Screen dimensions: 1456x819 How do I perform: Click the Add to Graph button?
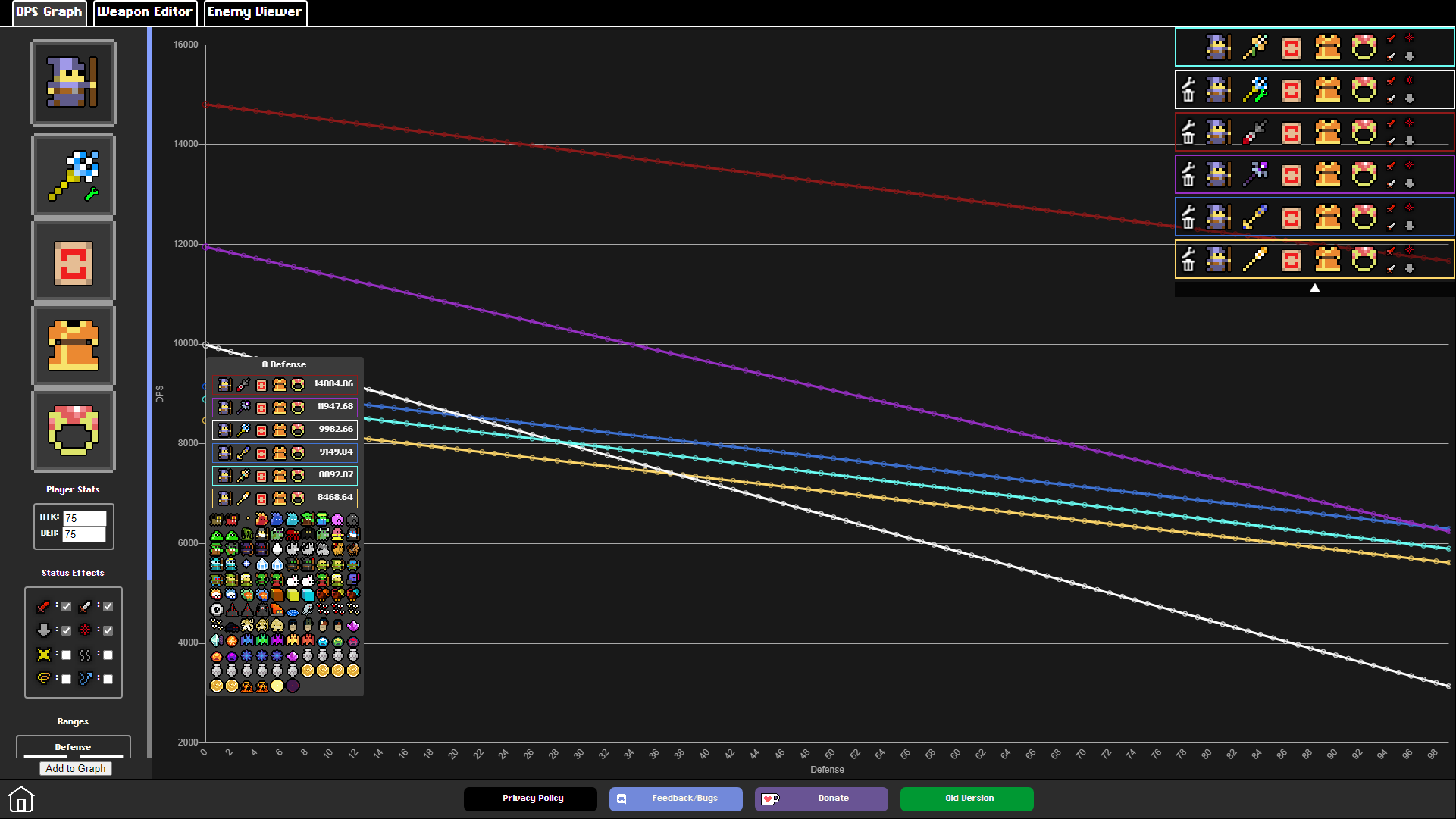click(76, 768)
